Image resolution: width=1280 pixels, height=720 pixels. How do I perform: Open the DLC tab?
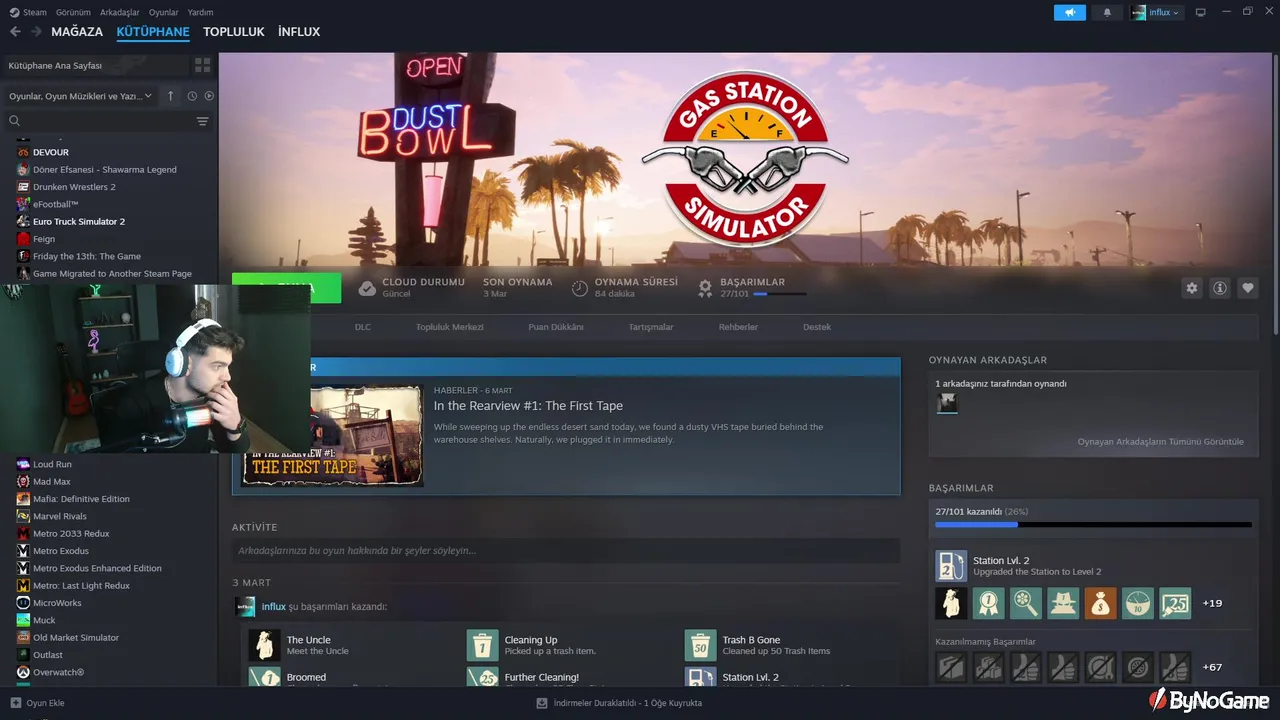tap(363, 327)
